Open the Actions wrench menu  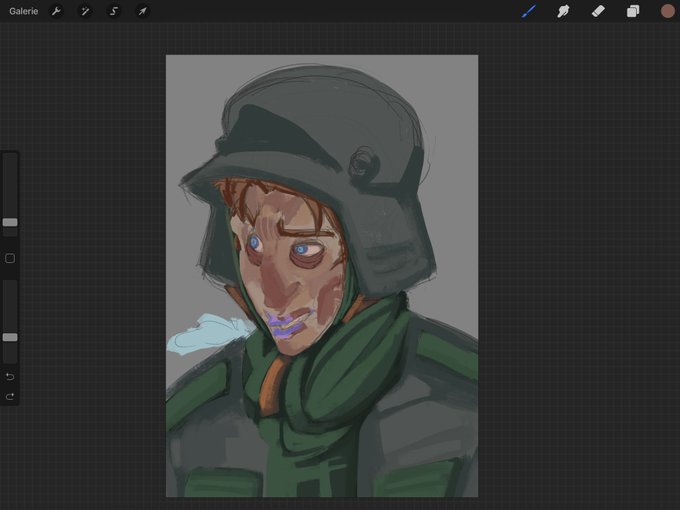(56, 11)
